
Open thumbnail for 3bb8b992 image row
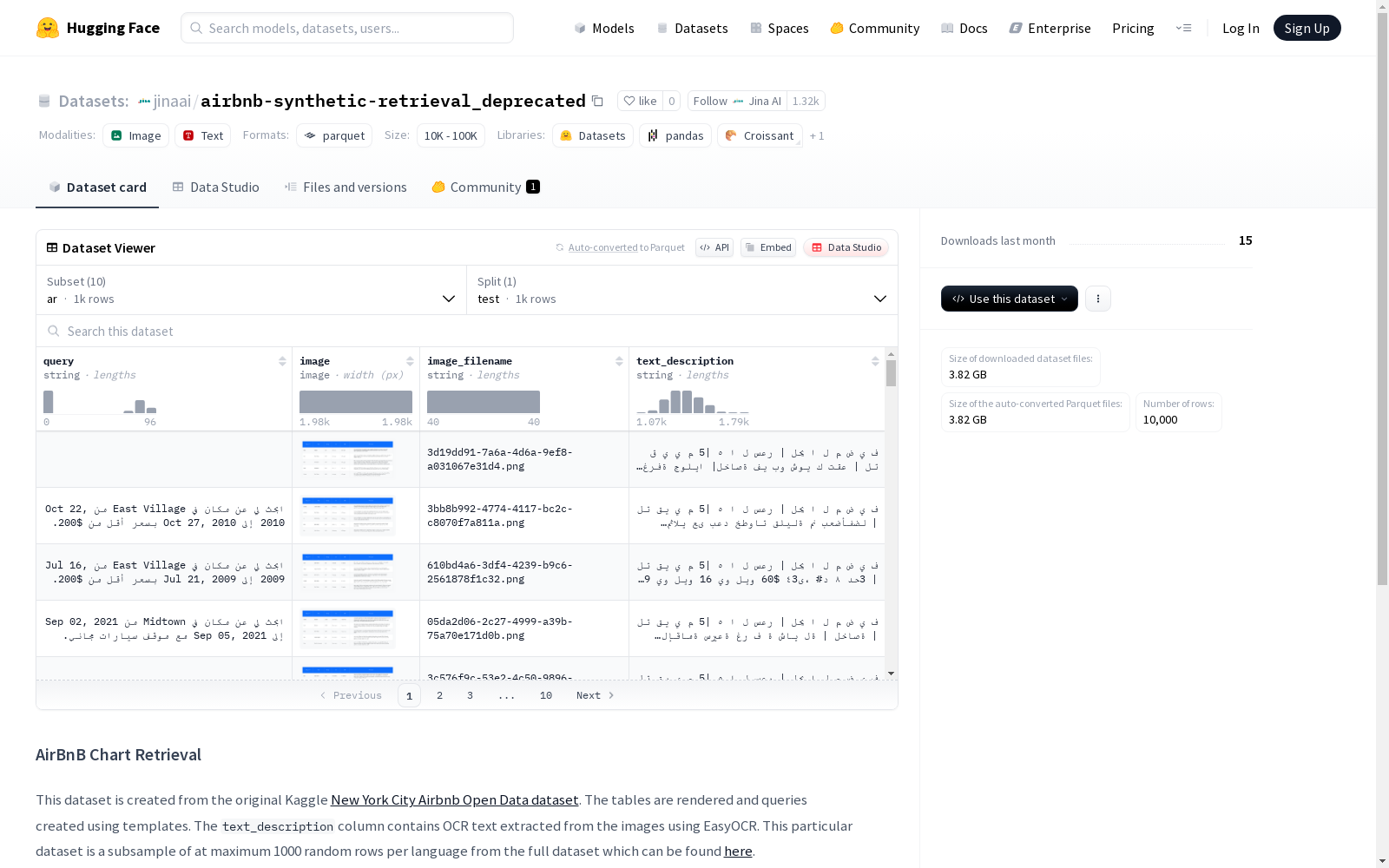(348, 516)
